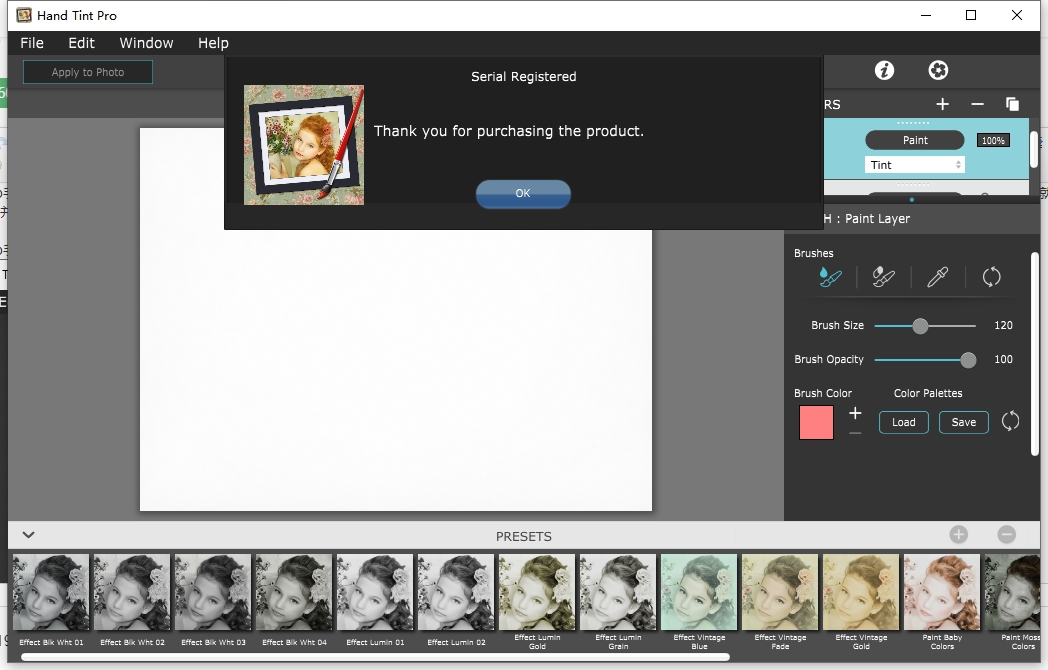Load a color palette
This screenshot has height=670, width=1048.
903,422
